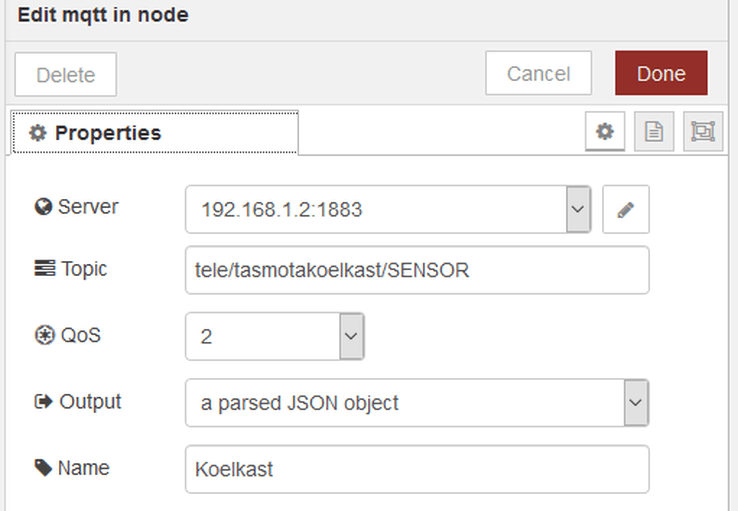Click the Topic label icon

coord(45,268)
